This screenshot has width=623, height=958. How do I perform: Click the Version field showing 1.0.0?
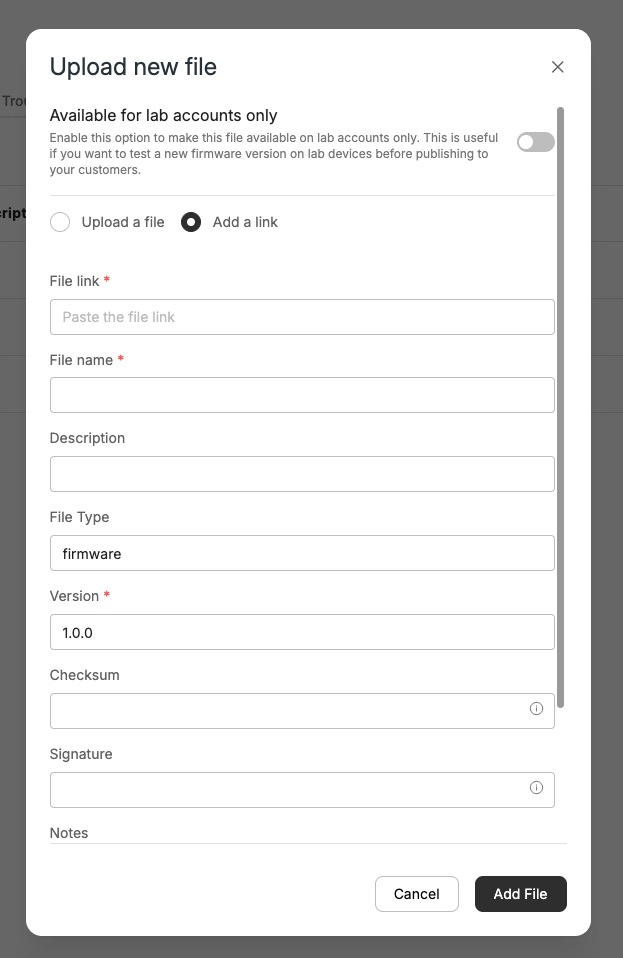[x=302, y=632]
